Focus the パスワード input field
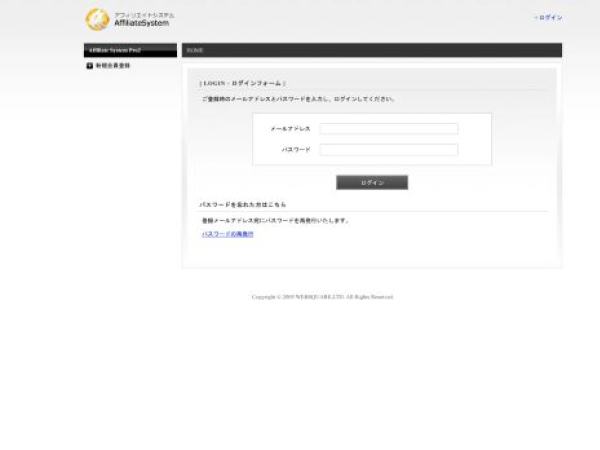 tap(389, 150)
